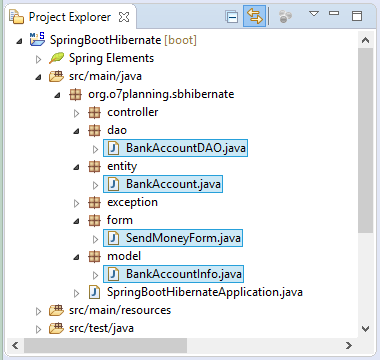Collapse the src/main/java source folder
The height and width of the screenshot is (360, 380).
(38, 77)
